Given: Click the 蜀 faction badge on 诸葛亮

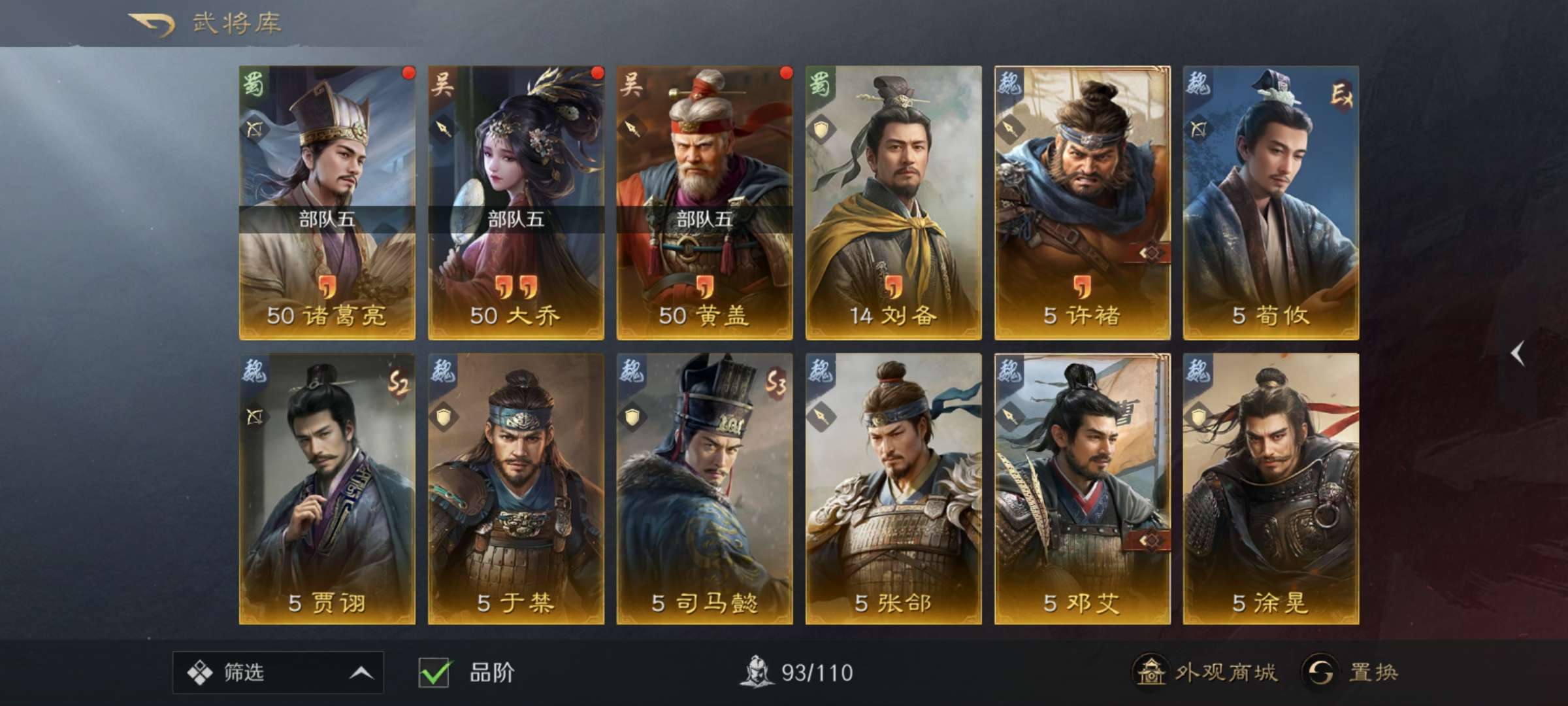Looking at the screenshot, I should (x=253, y=84).
